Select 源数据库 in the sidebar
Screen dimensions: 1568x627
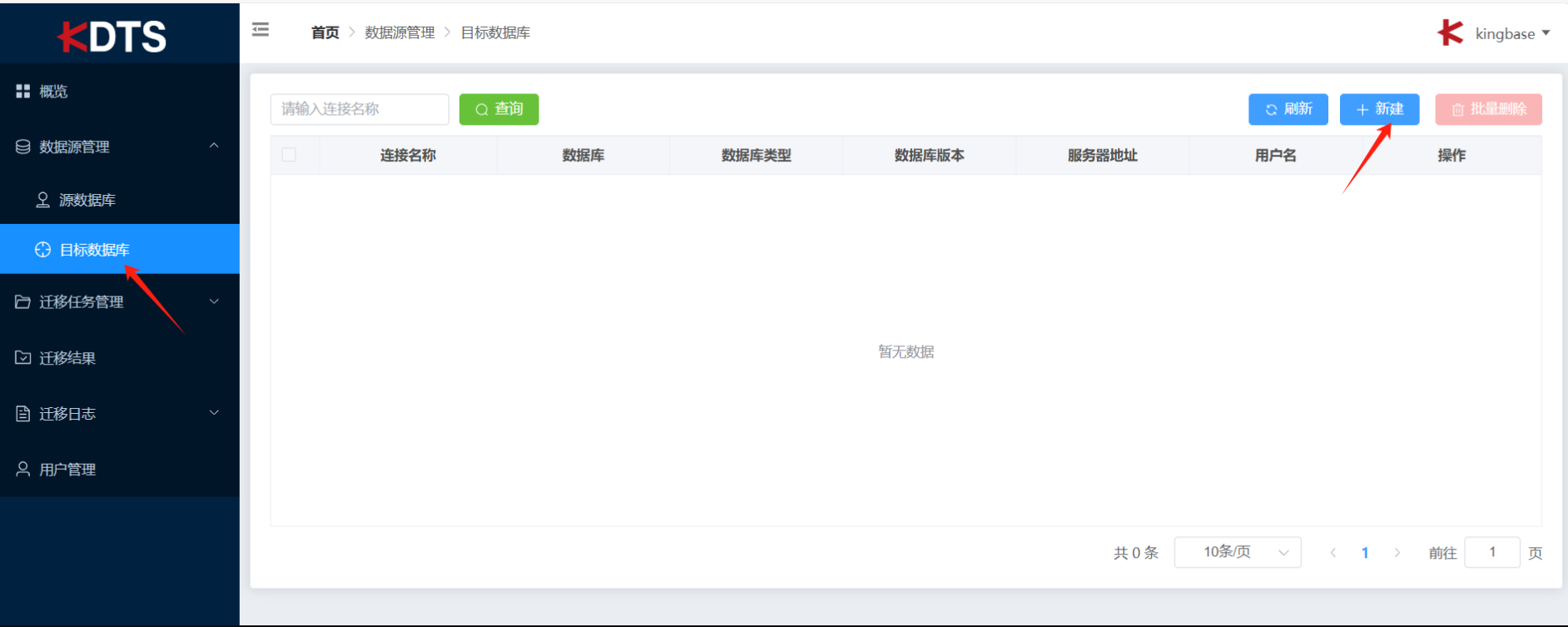pyautogui.click(x=87, y=200)
